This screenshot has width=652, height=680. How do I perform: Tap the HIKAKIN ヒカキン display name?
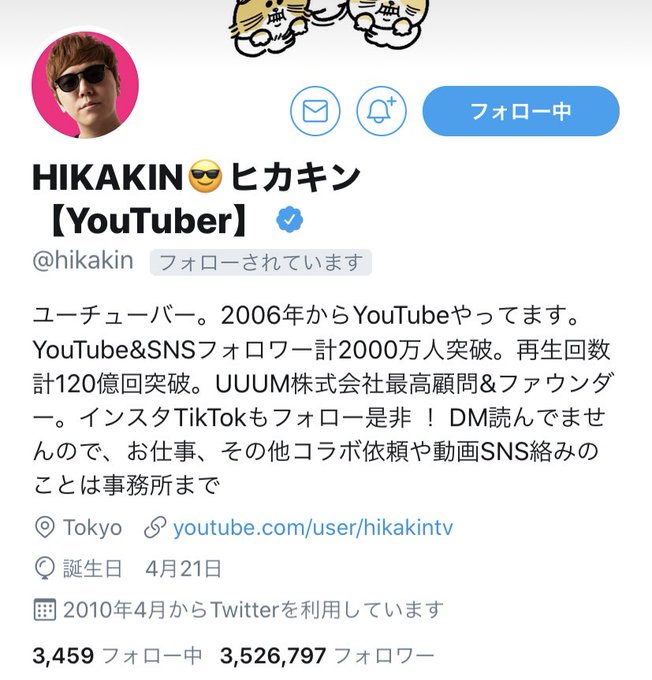pyautogui.click(x=196, y=199)
